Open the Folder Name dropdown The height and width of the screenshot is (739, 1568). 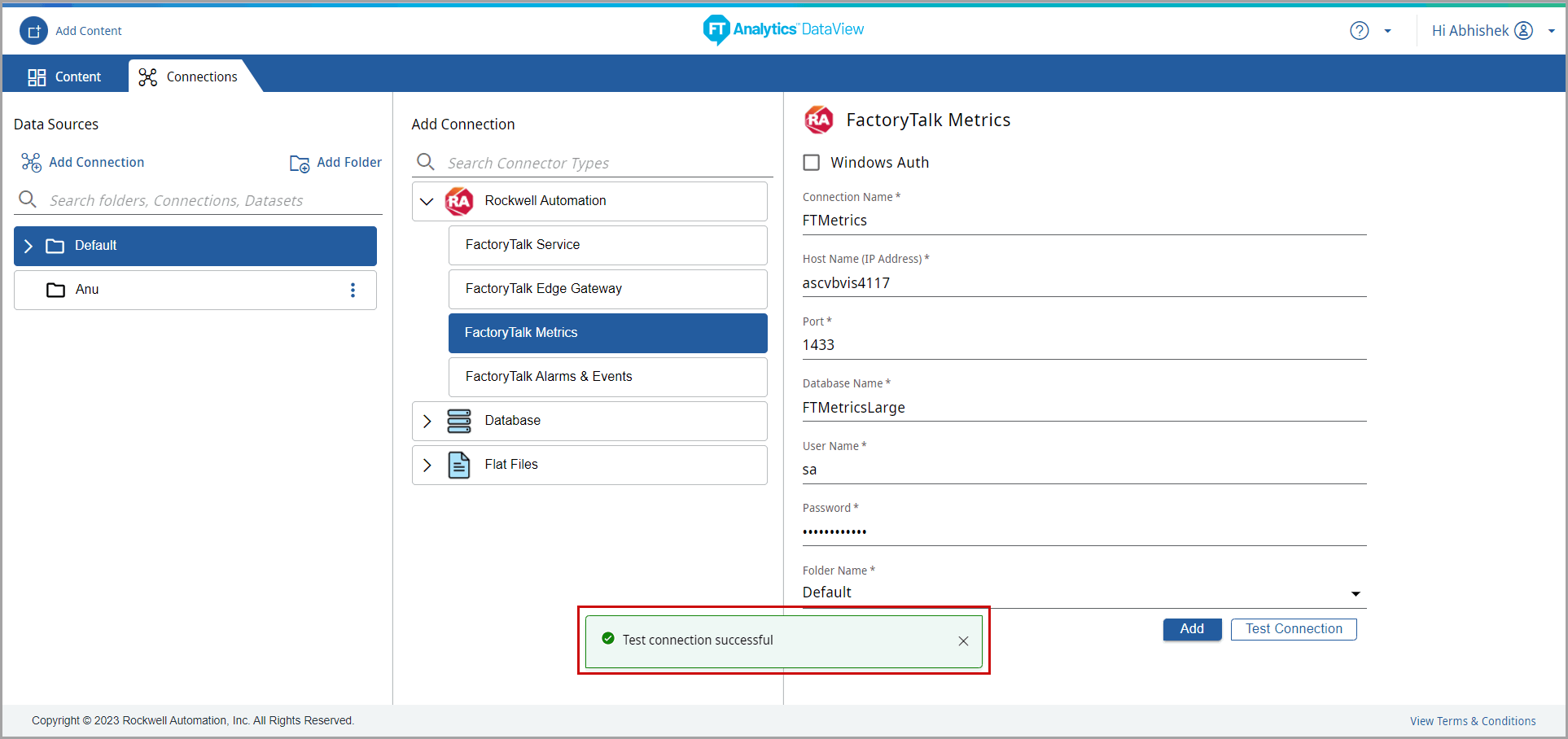1355,593
